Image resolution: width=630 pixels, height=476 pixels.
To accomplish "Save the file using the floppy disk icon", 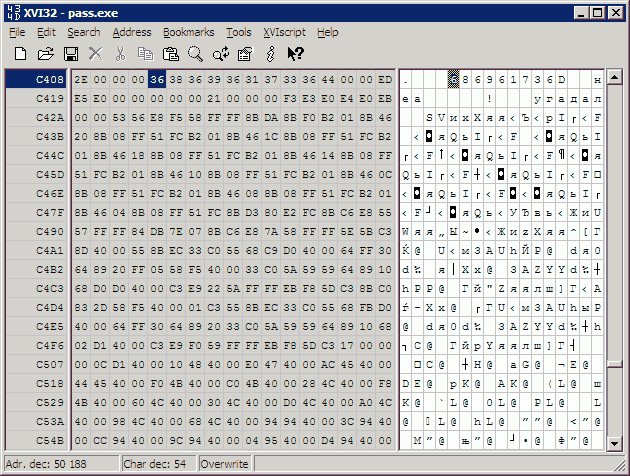I will 71,53.
